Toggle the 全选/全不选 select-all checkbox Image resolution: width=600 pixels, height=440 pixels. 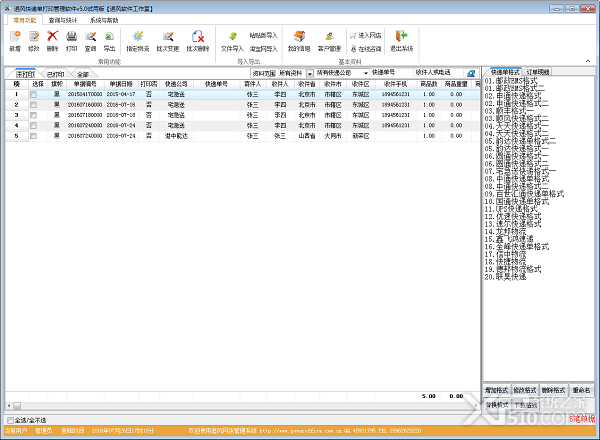10,420
